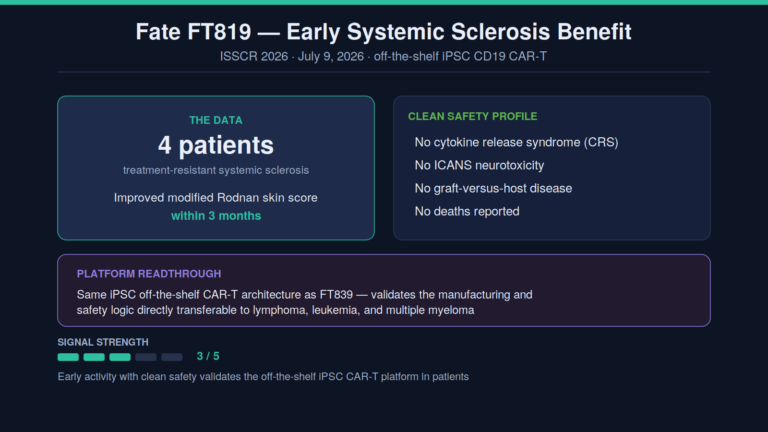Click 'PLATFORM READTHROUGH' purple heading

coord(149,274)
